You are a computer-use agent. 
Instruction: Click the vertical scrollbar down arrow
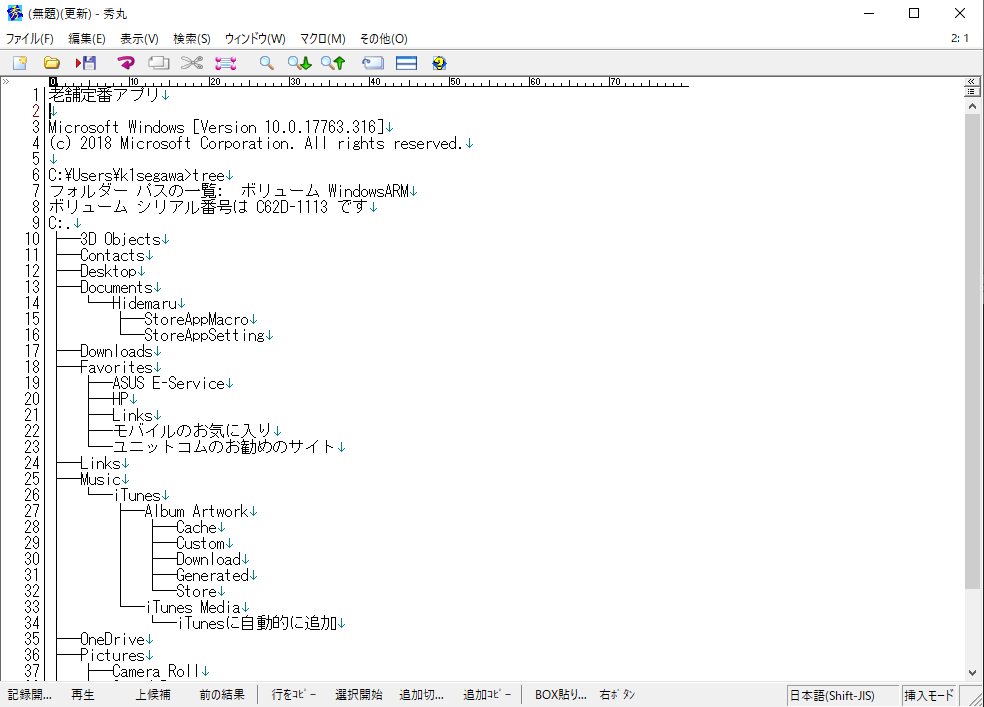972,672
